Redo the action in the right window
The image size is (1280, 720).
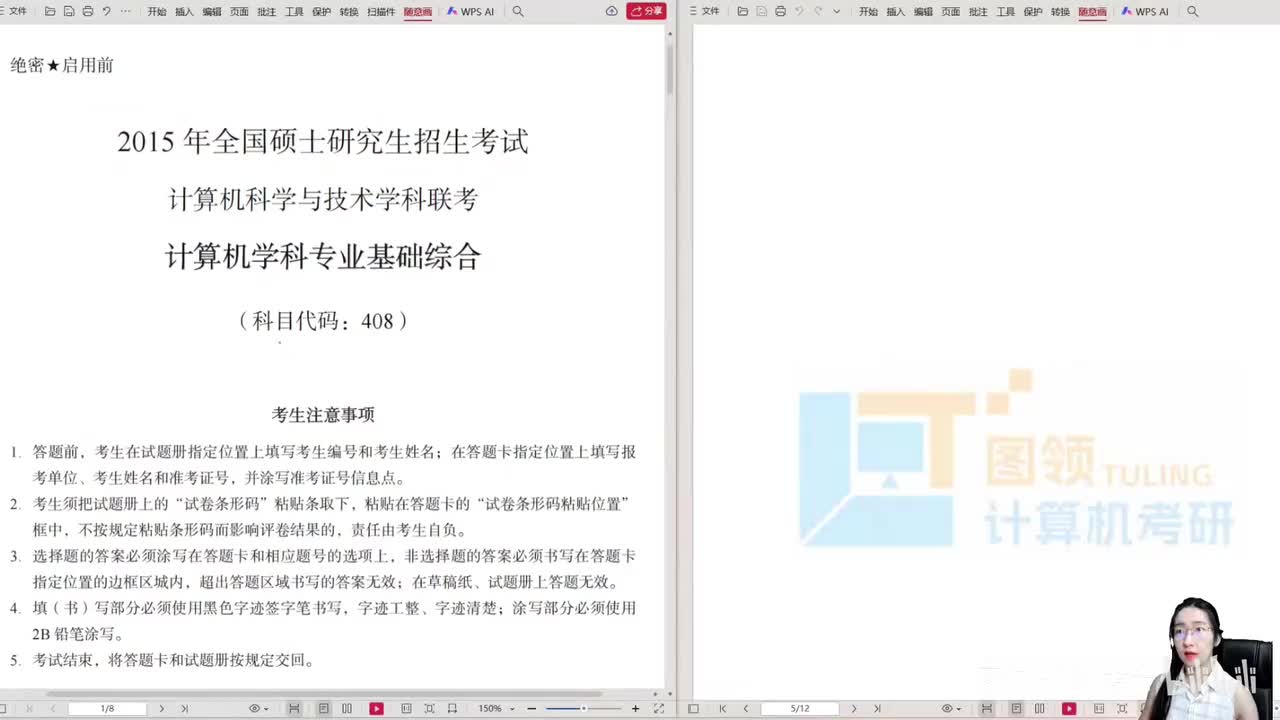tap(818, 11)
